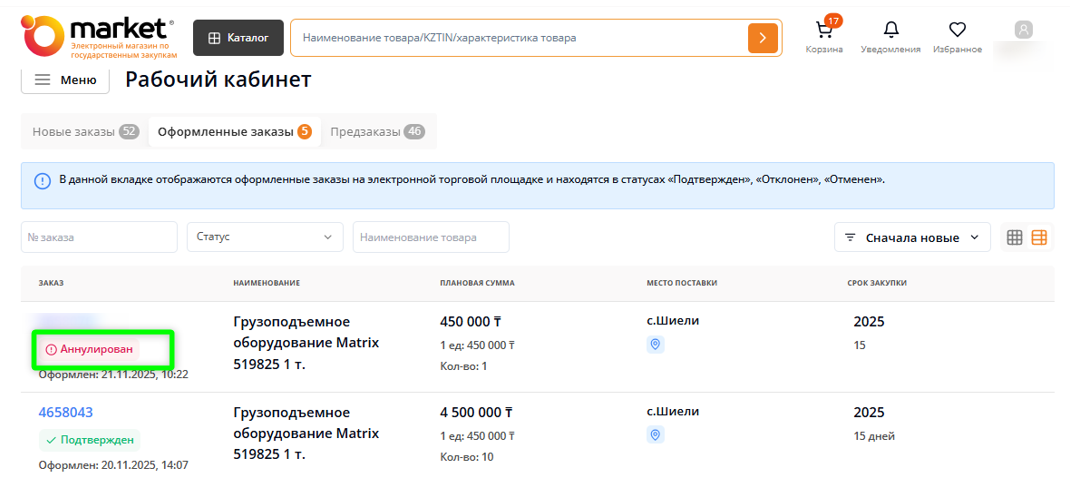
Task: Click location pin for annulled order
Action: [655, 345]
